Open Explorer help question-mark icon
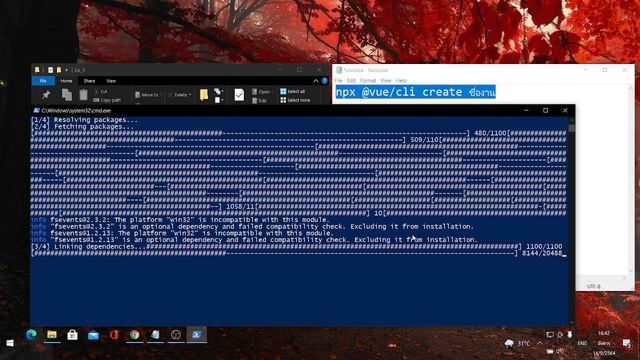This screenshot has height=360, width=640. tap(324, 81)
